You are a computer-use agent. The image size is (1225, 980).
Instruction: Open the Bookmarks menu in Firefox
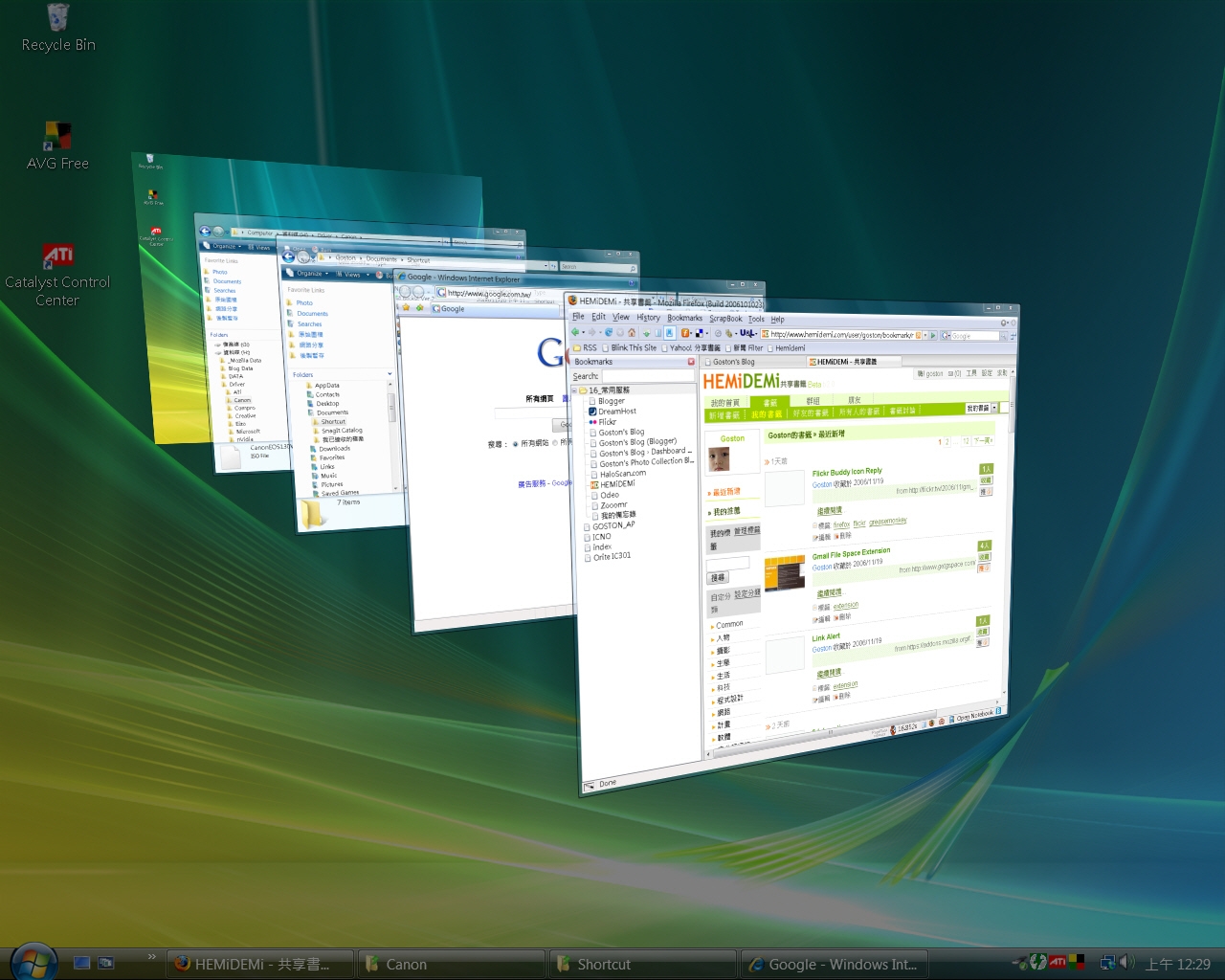684,318
